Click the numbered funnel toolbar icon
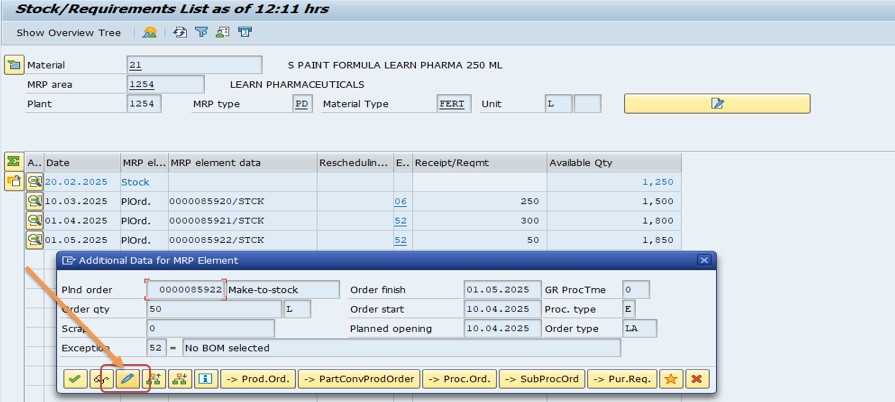 tap(245, 33)
